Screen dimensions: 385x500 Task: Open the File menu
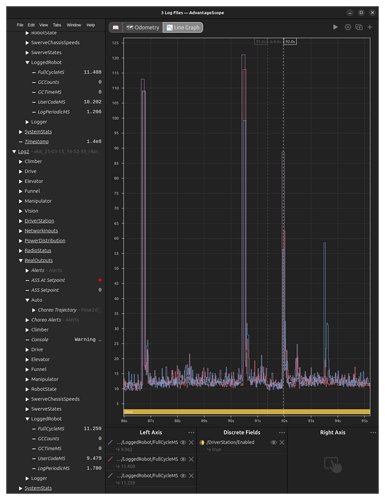20,25
